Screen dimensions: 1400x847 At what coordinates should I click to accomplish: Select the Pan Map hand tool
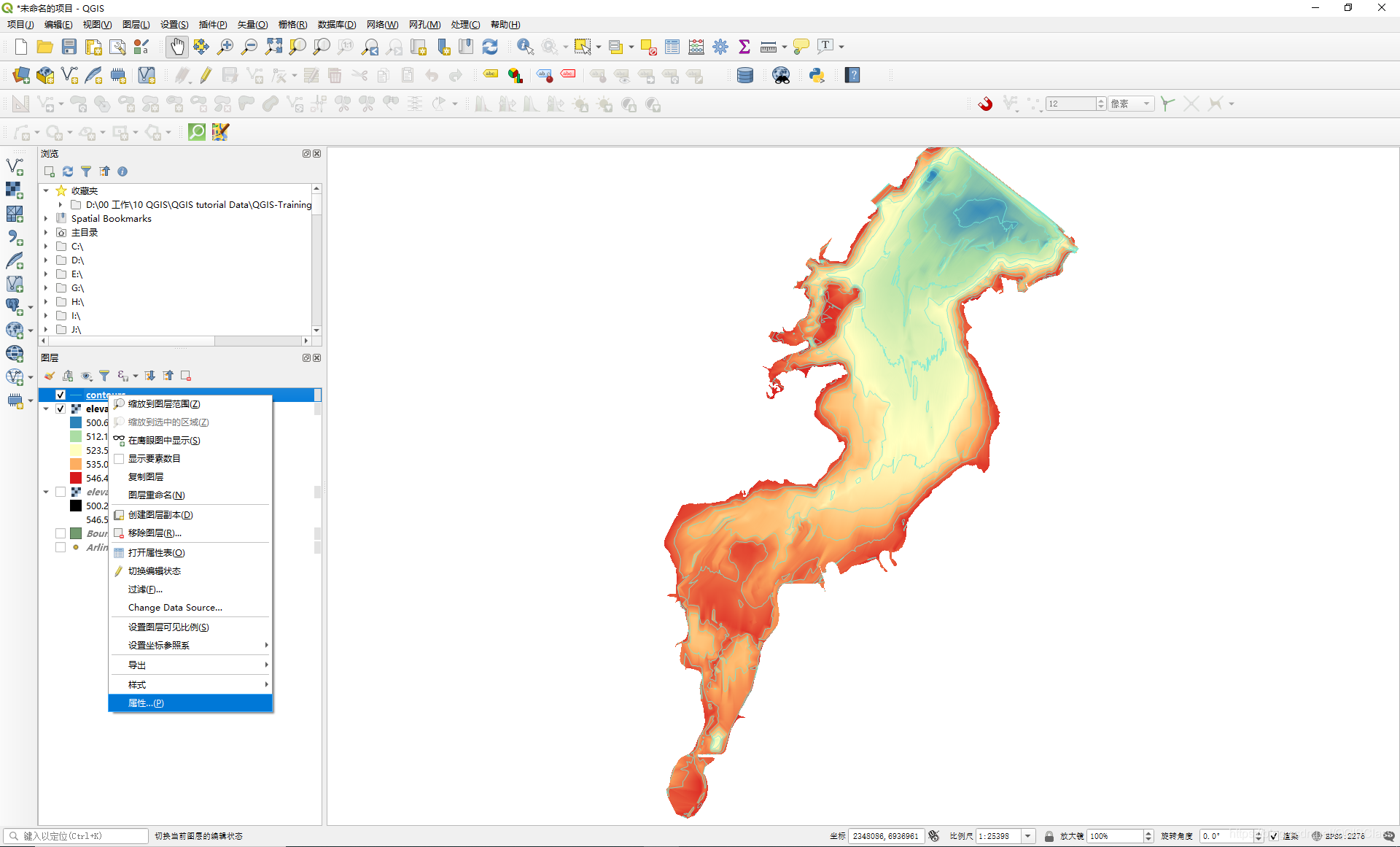[176, 47]
